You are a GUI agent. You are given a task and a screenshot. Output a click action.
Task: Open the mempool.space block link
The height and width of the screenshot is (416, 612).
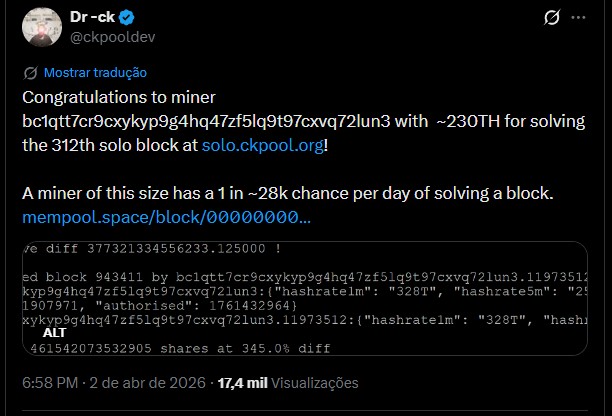coord(166,215)
